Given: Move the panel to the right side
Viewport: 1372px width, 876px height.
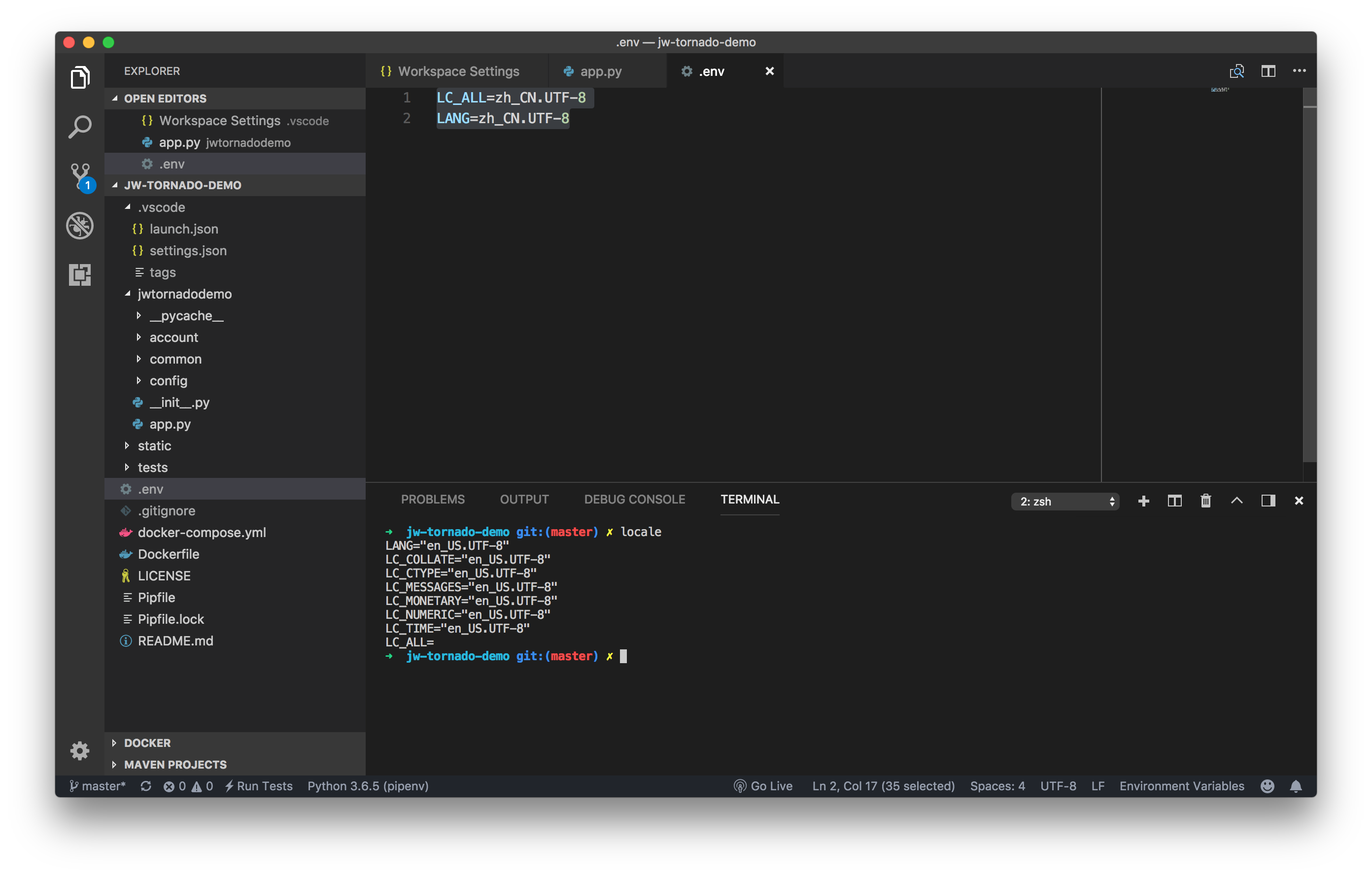Looking at the screenshot, I should 1268,501.
